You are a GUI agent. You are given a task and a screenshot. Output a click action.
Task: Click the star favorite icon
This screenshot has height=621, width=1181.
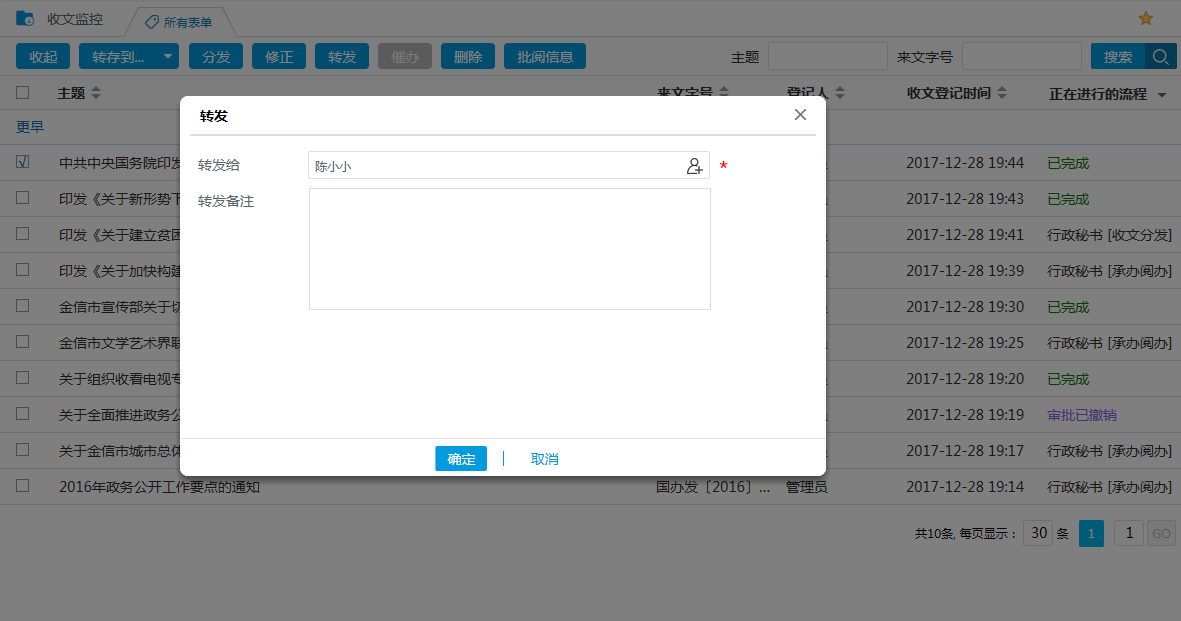coord(1146,19)
